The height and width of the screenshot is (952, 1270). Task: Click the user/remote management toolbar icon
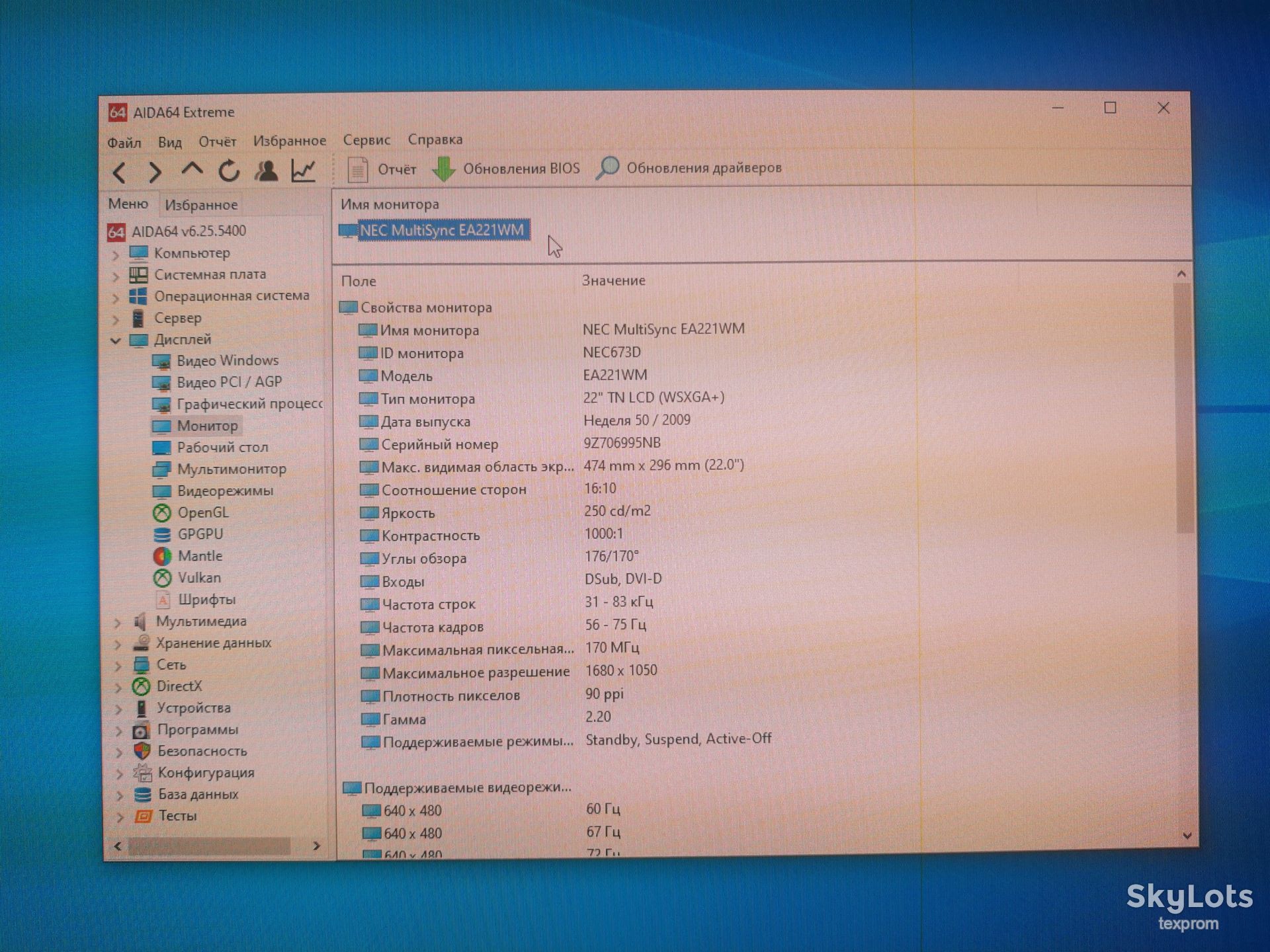coord(267,171)
